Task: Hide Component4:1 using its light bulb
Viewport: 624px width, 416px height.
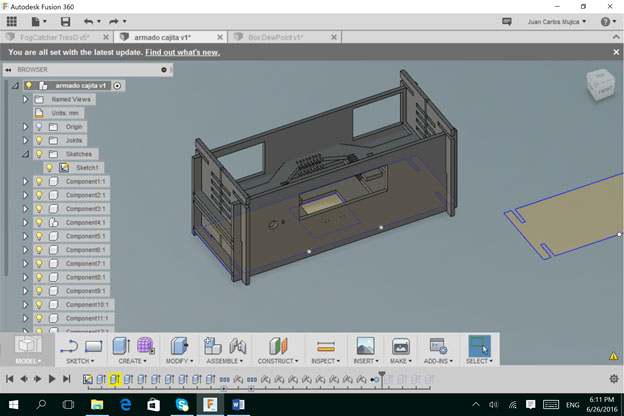Action: [x=39, y=222]
